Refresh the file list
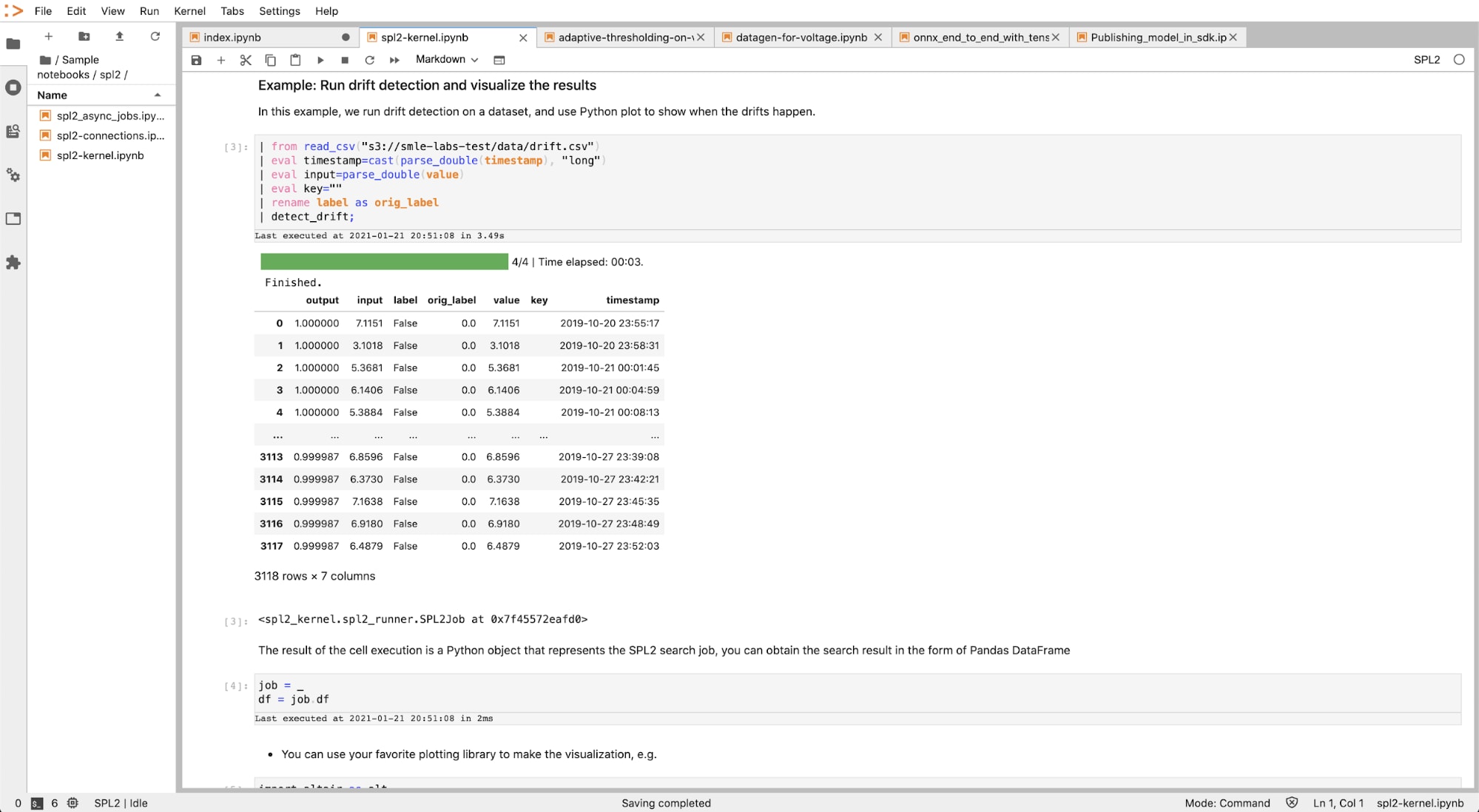The height and width of the screenshot is (812, 1479). pos(155,36)
